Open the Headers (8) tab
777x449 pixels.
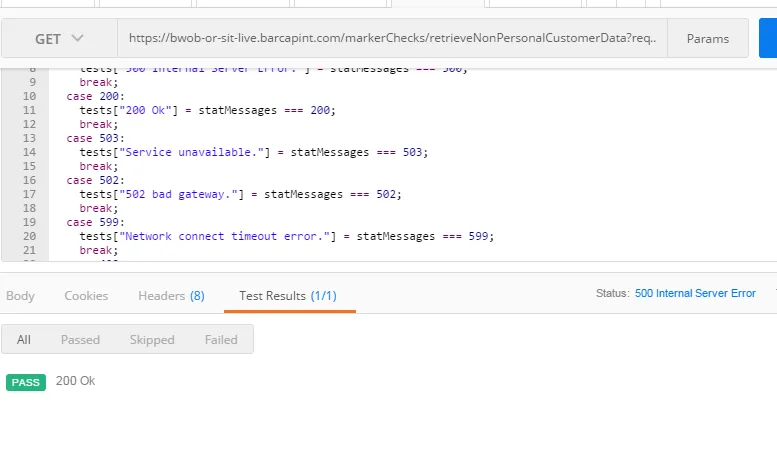click(x=171, y=296)
